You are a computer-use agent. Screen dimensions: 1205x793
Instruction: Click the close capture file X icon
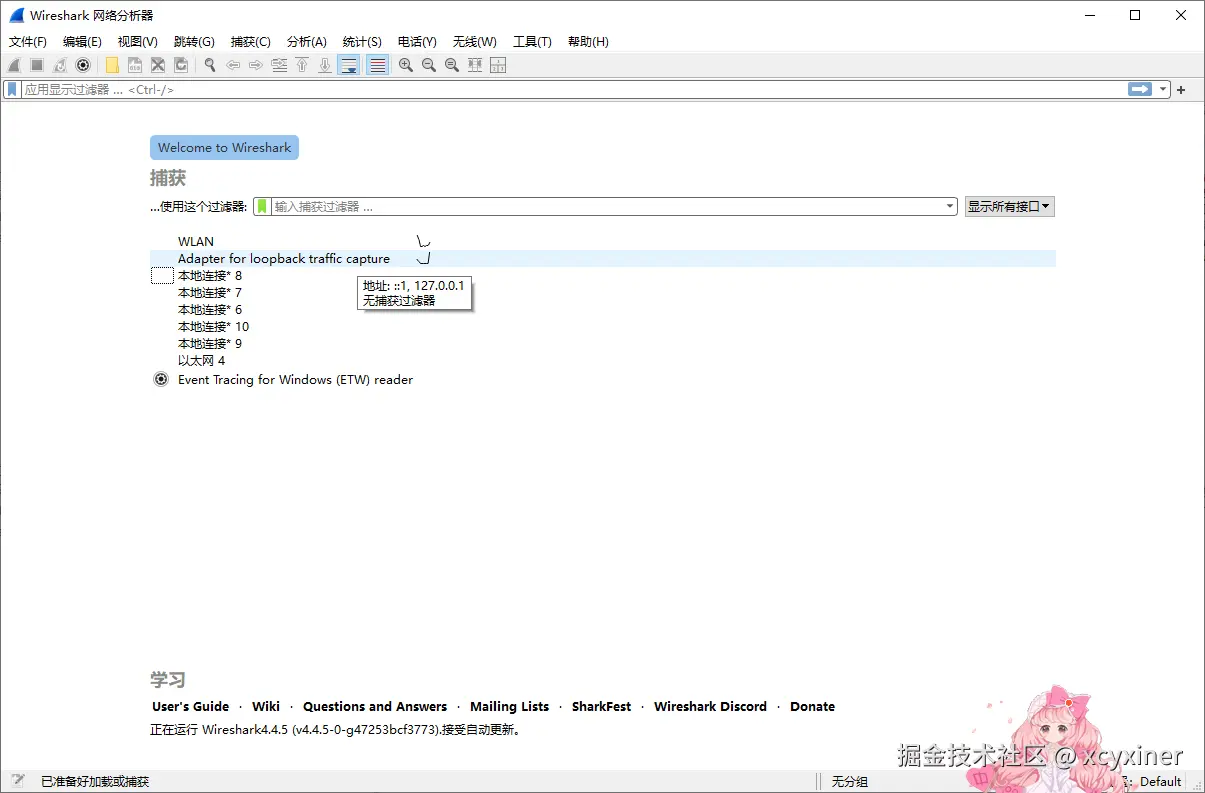click(x=158, y=65)
